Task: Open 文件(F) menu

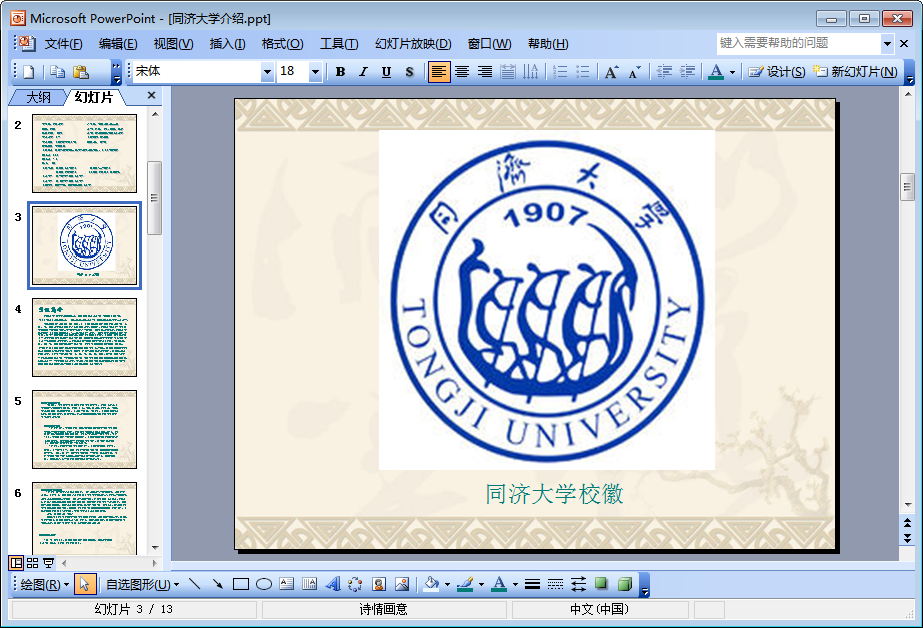Action: (x=64, y=44)
